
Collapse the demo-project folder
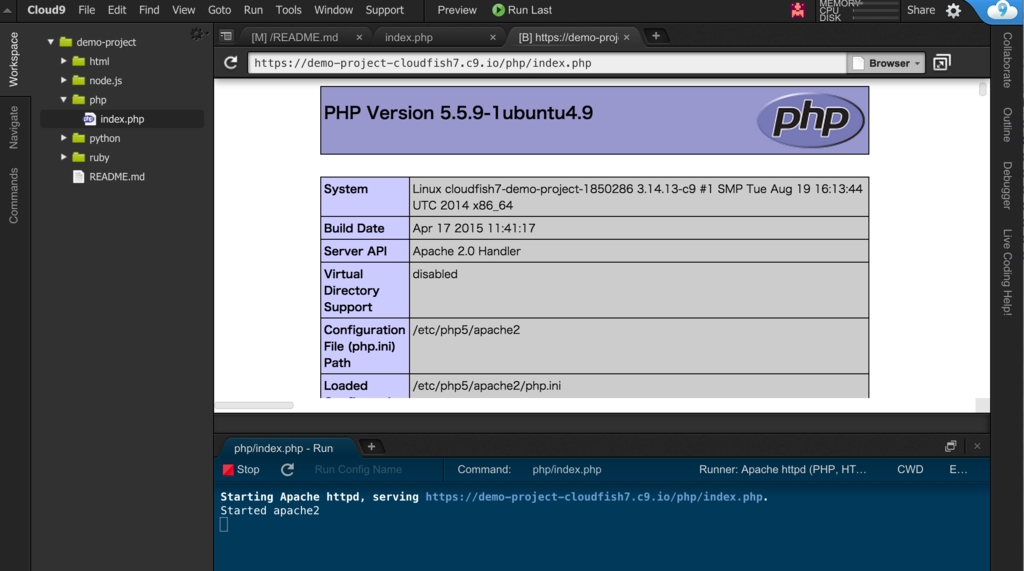[50, 42]
